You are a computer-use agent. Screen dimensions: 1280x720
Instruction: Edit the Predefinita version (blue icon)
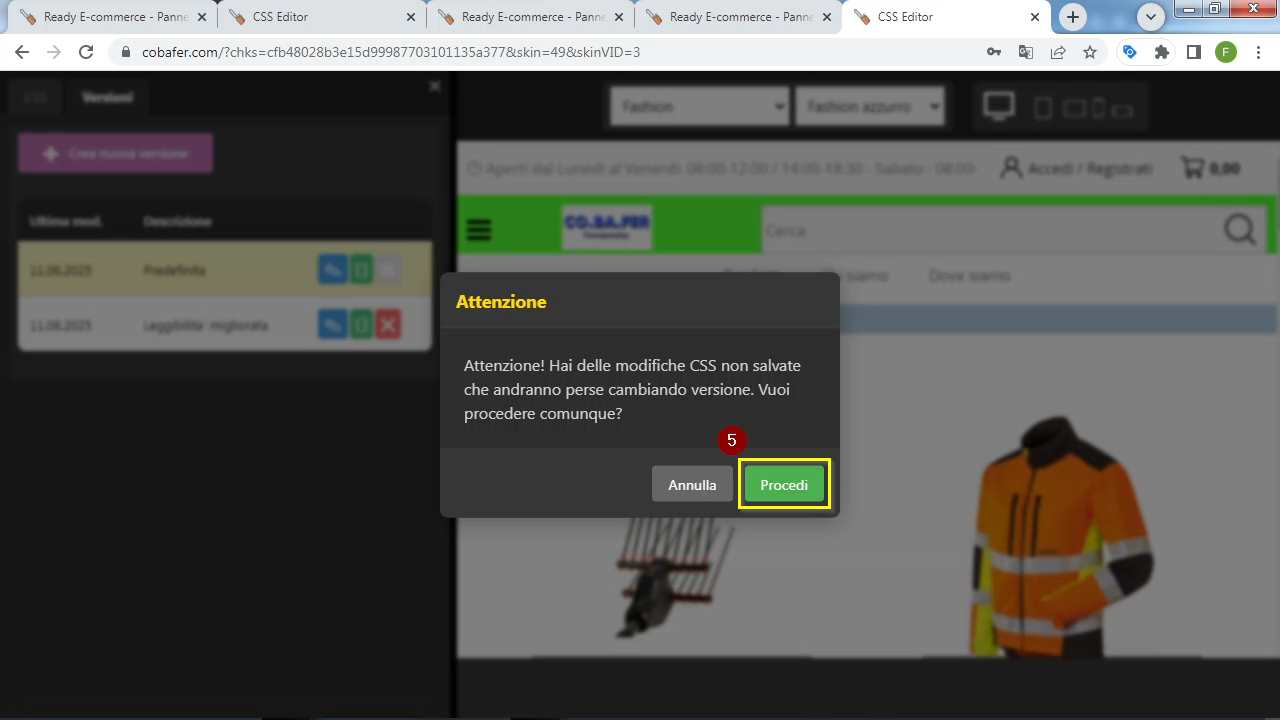click(333, 270)
